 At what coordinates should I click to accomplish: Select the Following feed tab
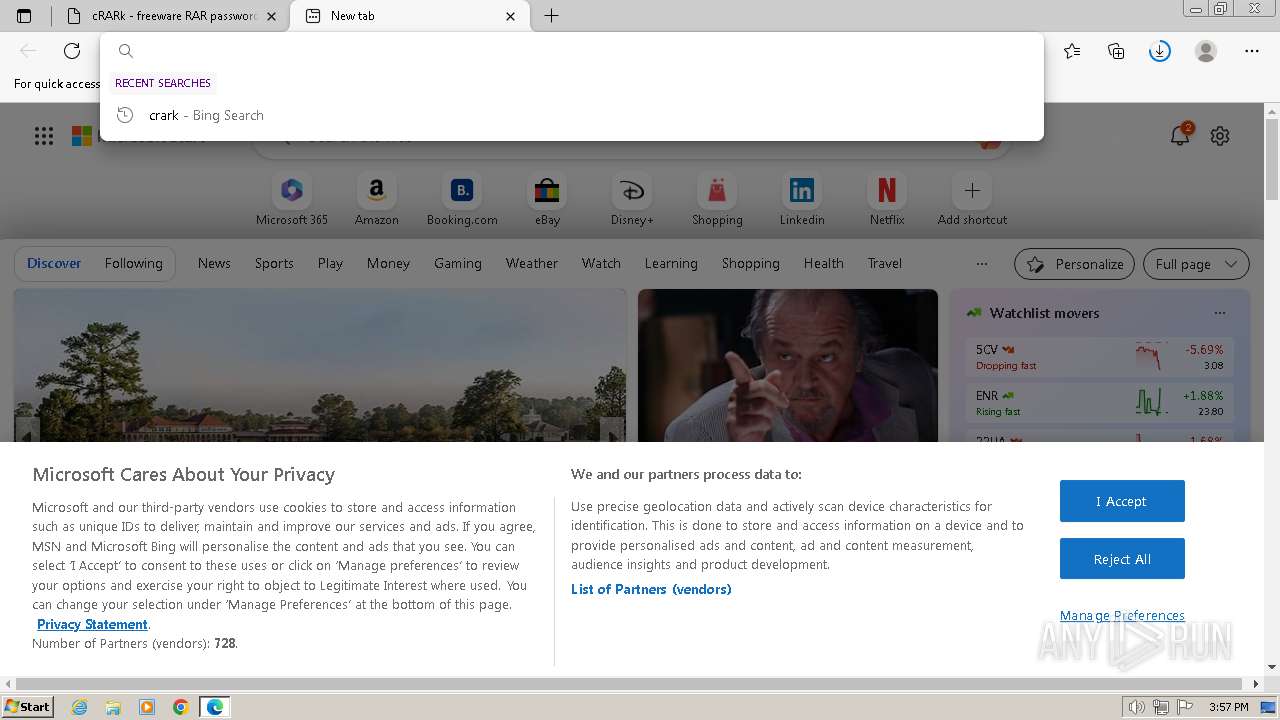[x=133, y=263]
